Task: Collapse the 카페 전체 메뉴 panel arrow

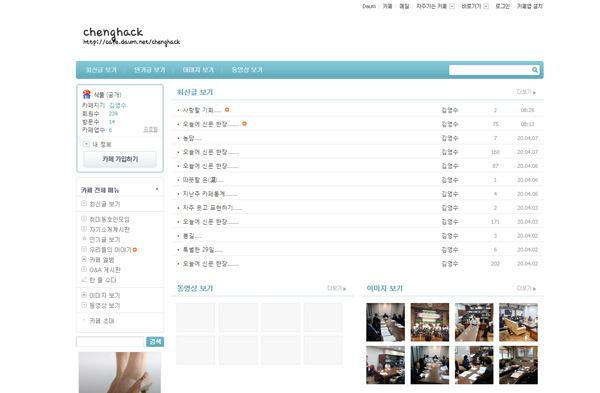Action: pos(157,189)
